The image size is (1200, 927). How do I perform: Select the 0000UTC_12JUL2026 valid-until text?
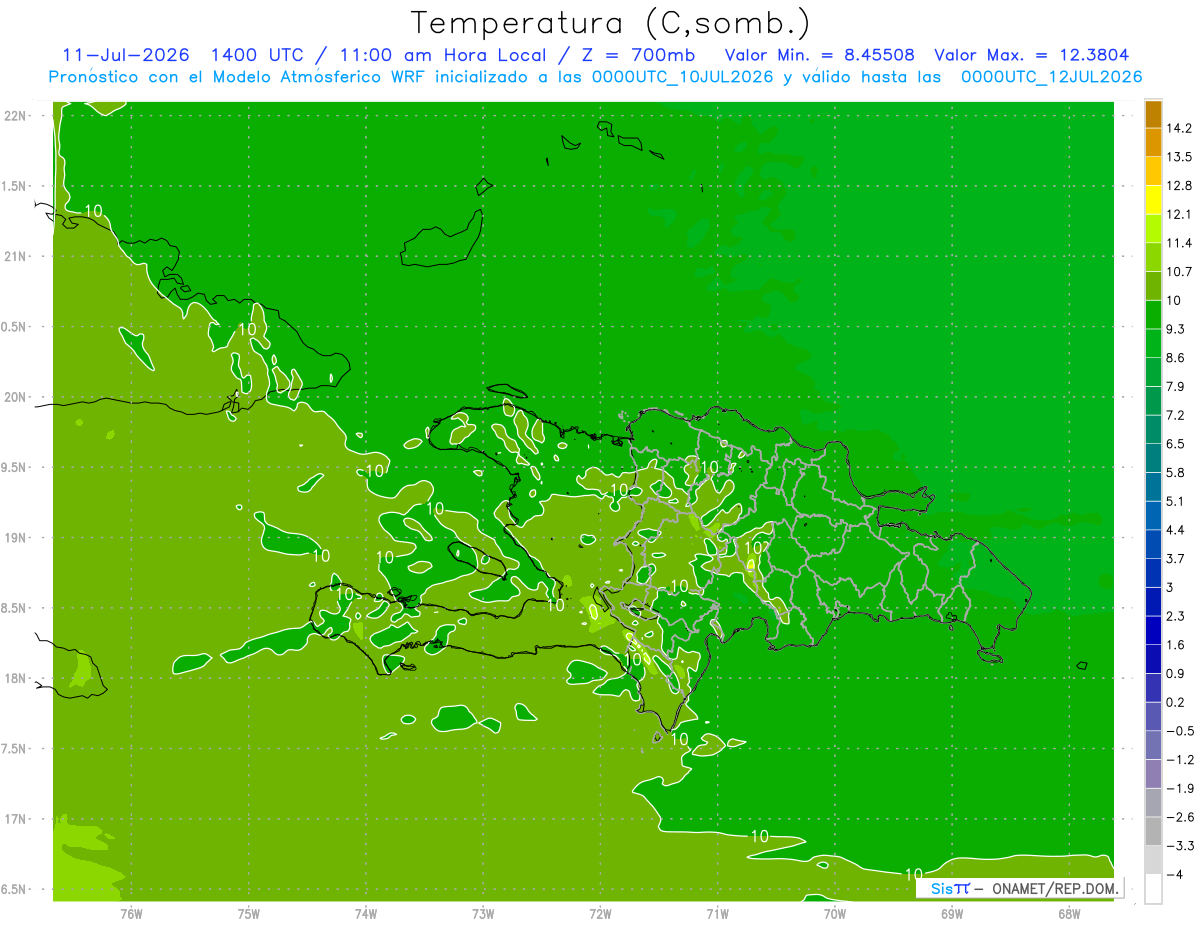[x=1051, y=77]
